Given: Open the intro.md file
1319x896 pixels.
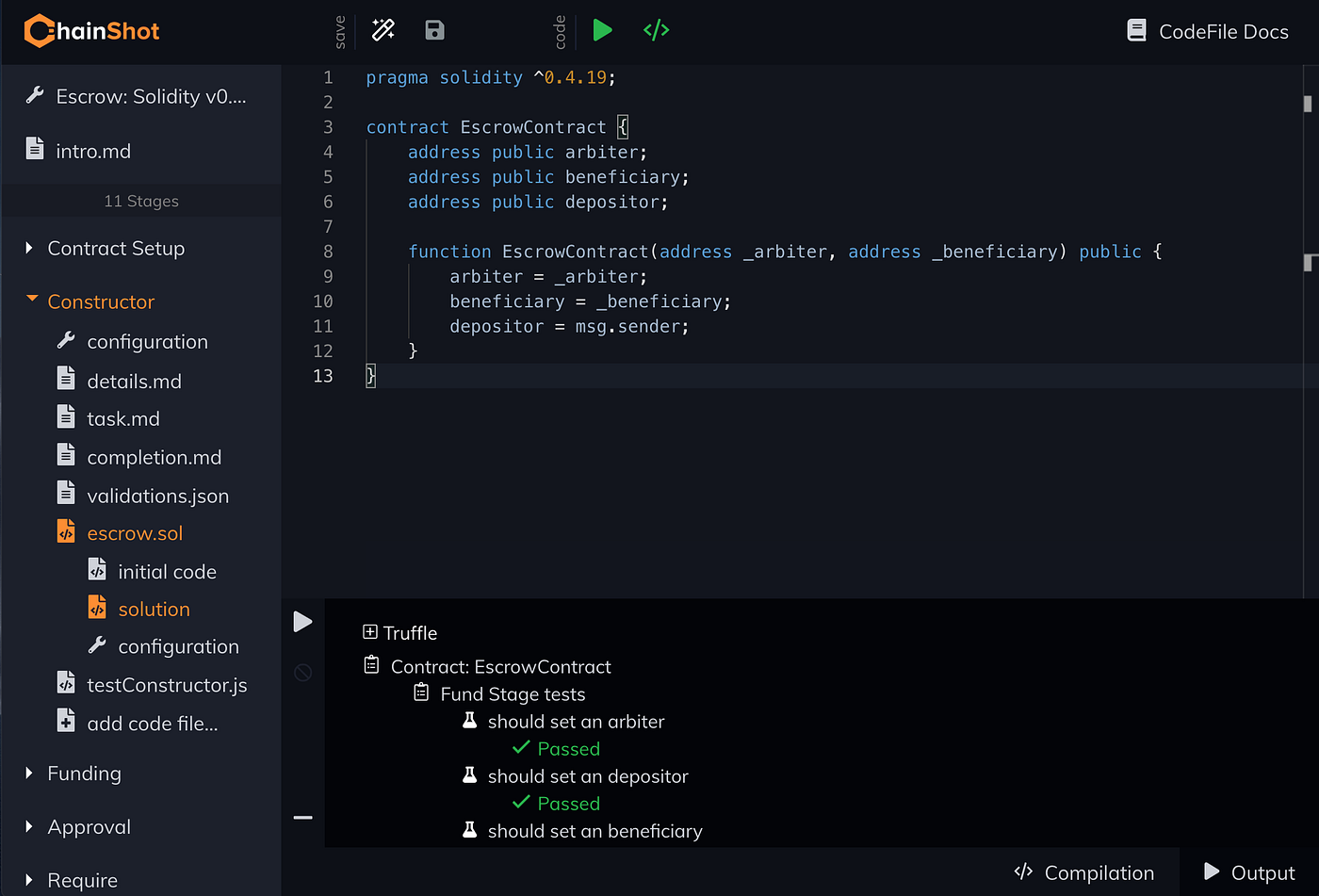Looking at the screenshot, I should pyautogui.click(x=94, y=150).
